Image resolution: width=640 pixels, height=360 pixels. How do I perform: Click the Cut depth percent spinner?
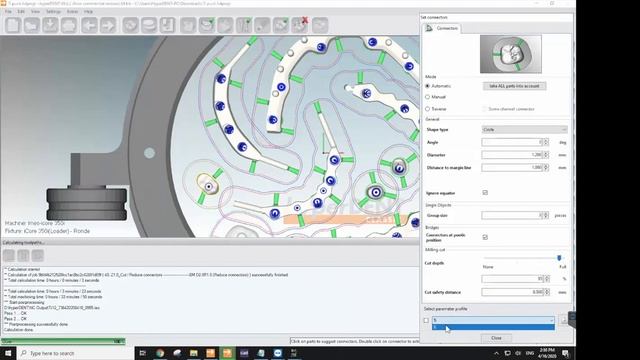point(547,279)
